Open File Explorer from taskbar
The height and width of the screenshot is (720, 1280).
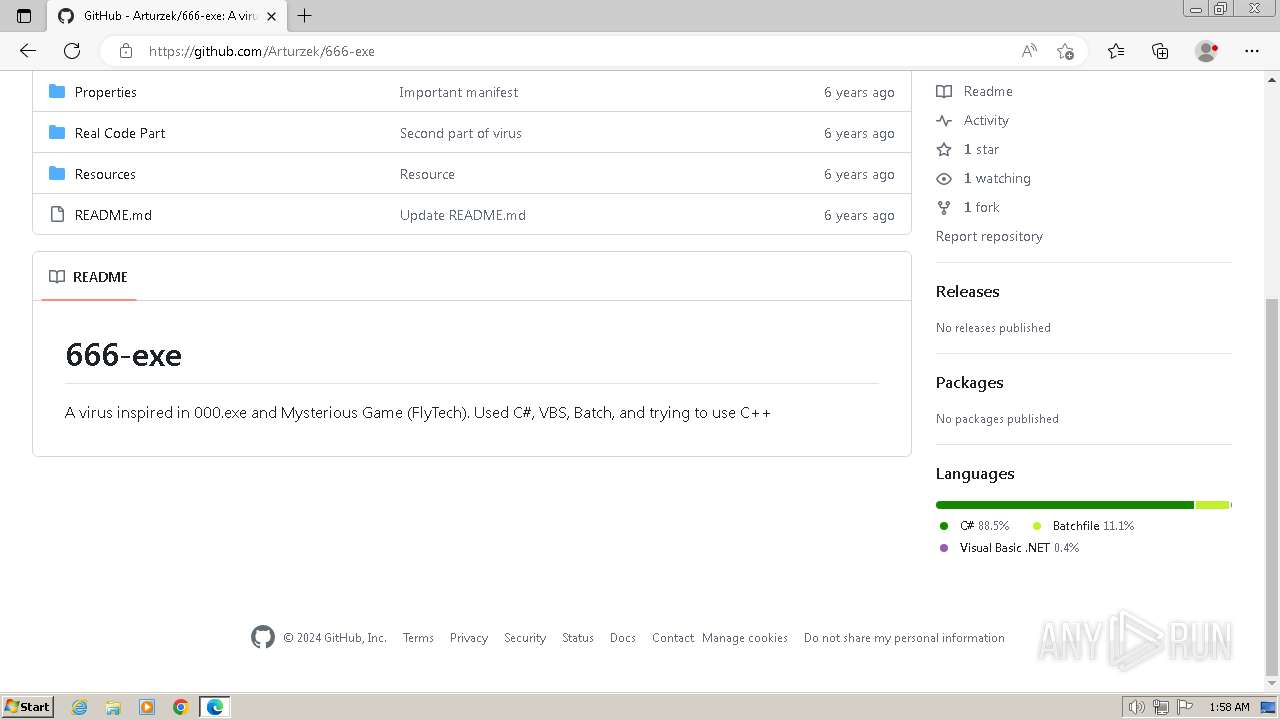(x=113, y=707)
